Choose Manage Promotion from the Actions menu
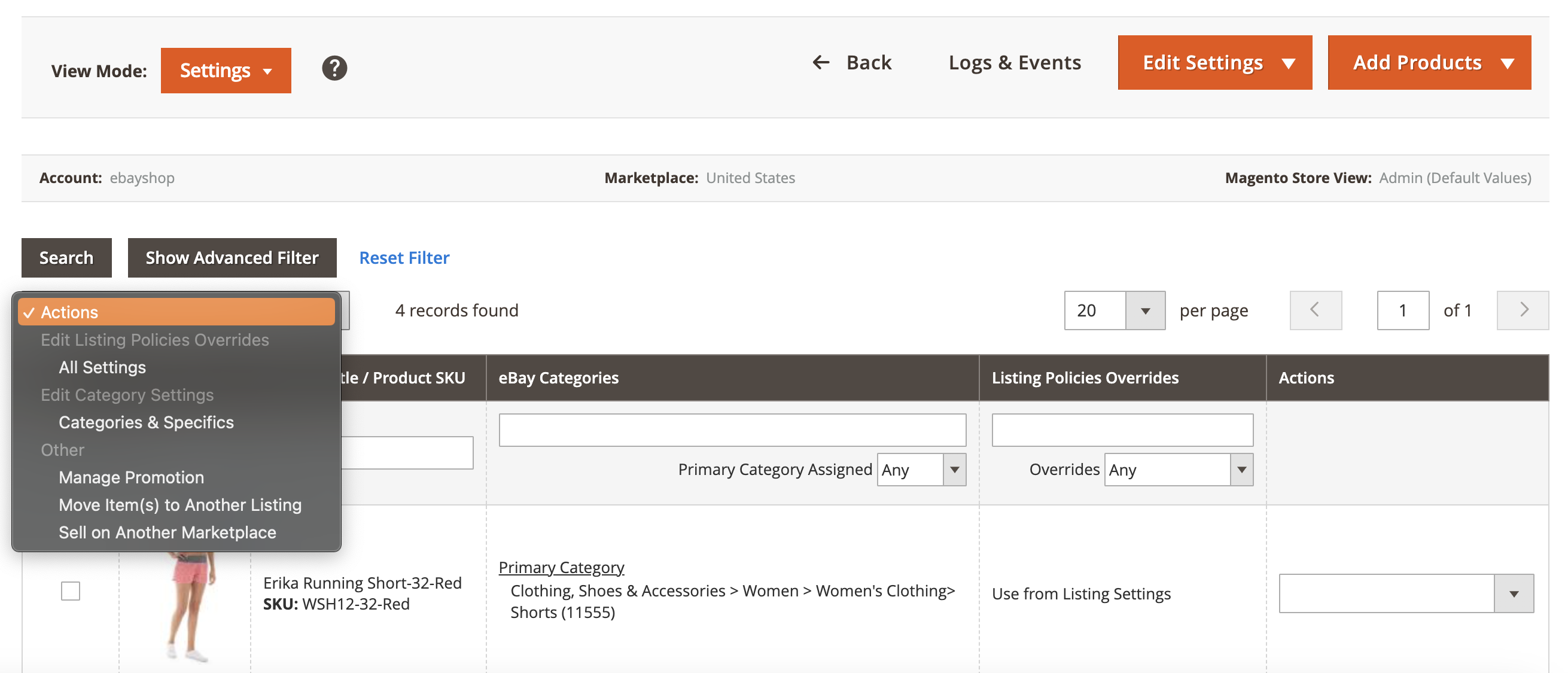 [x=131, y=477]
